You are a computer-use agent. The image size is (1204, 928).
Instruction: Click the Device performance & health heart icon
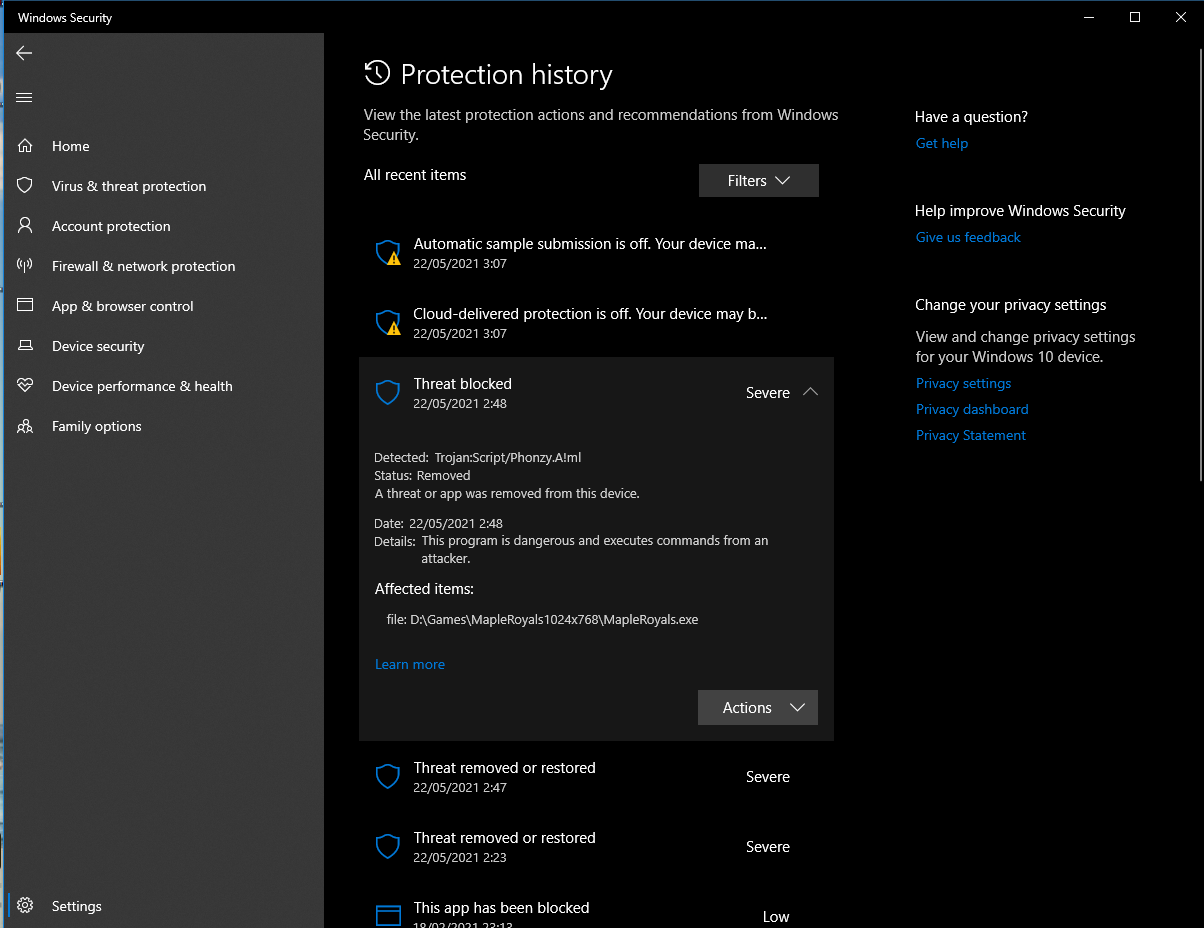click(x=26, y=386)
